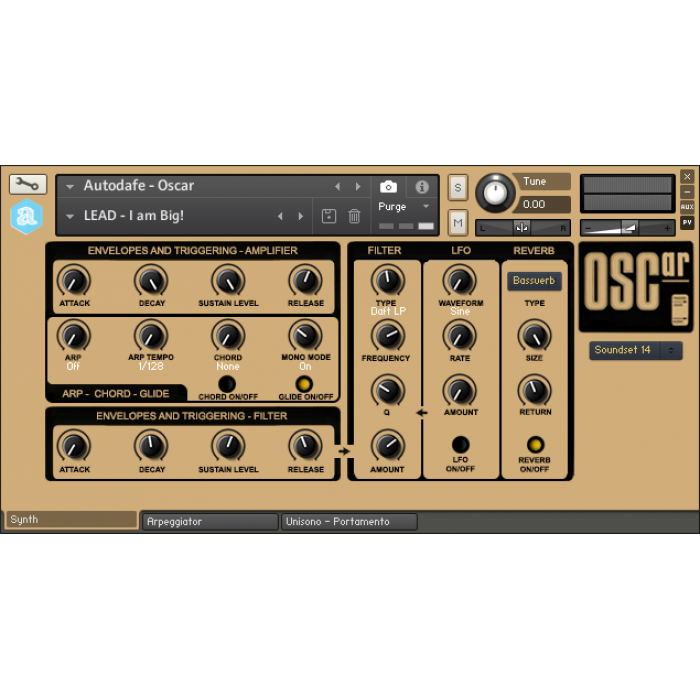Click the filter TYPE knob
Viewport: 700px width, 700px height.
388,281
